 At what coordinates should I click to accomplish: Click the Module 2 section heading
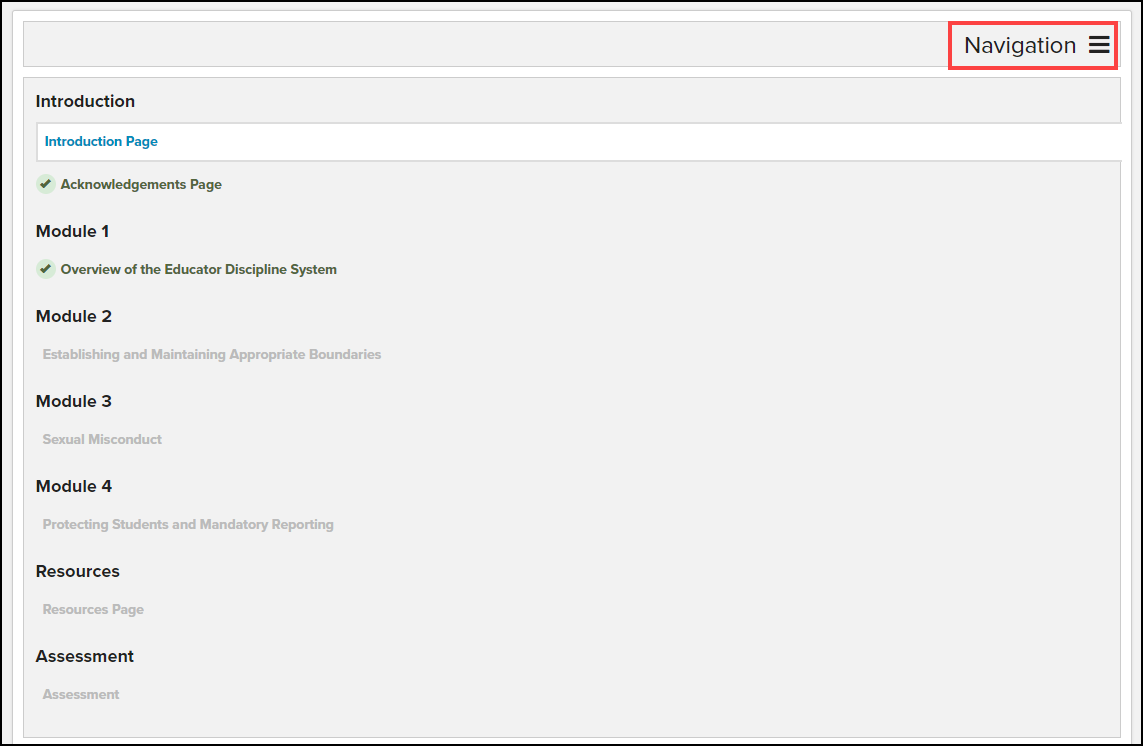pos(74,316)
